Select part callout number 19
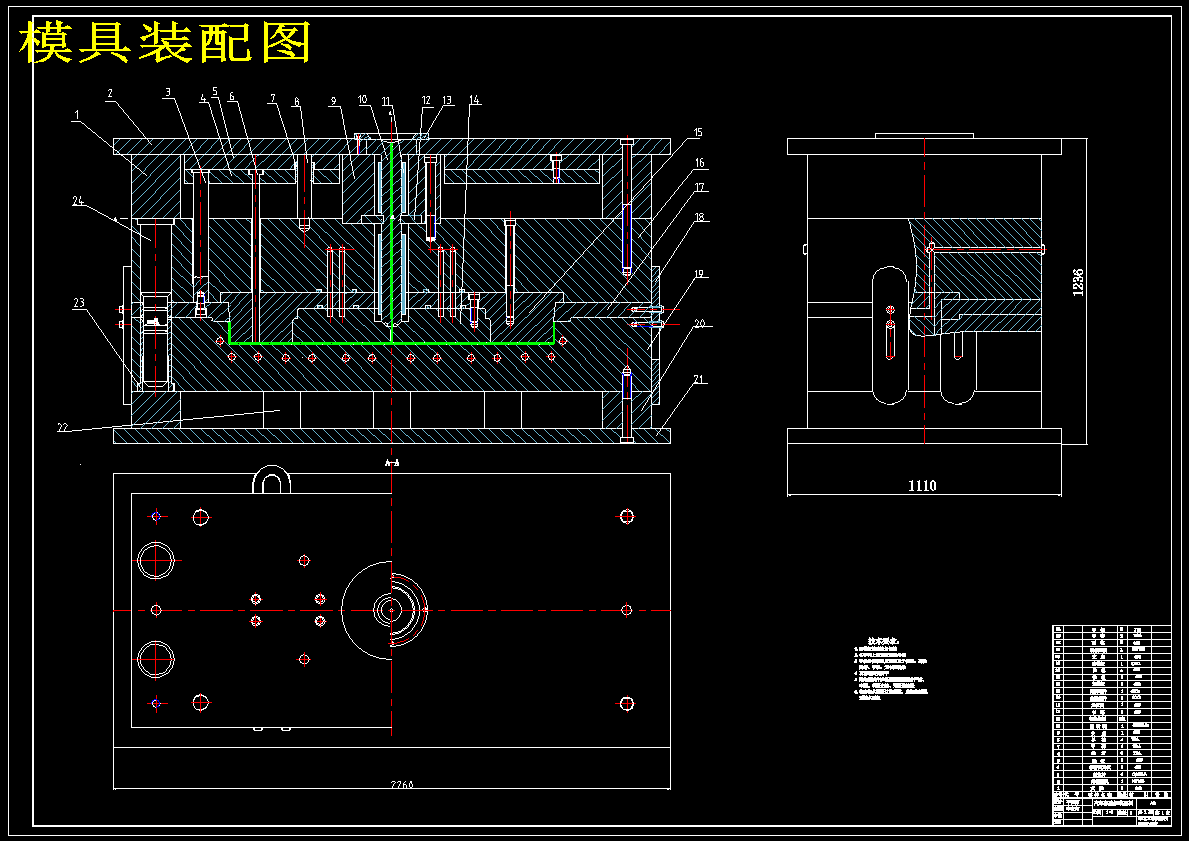This screenshot has width=1189, height=841. point(700,274)
